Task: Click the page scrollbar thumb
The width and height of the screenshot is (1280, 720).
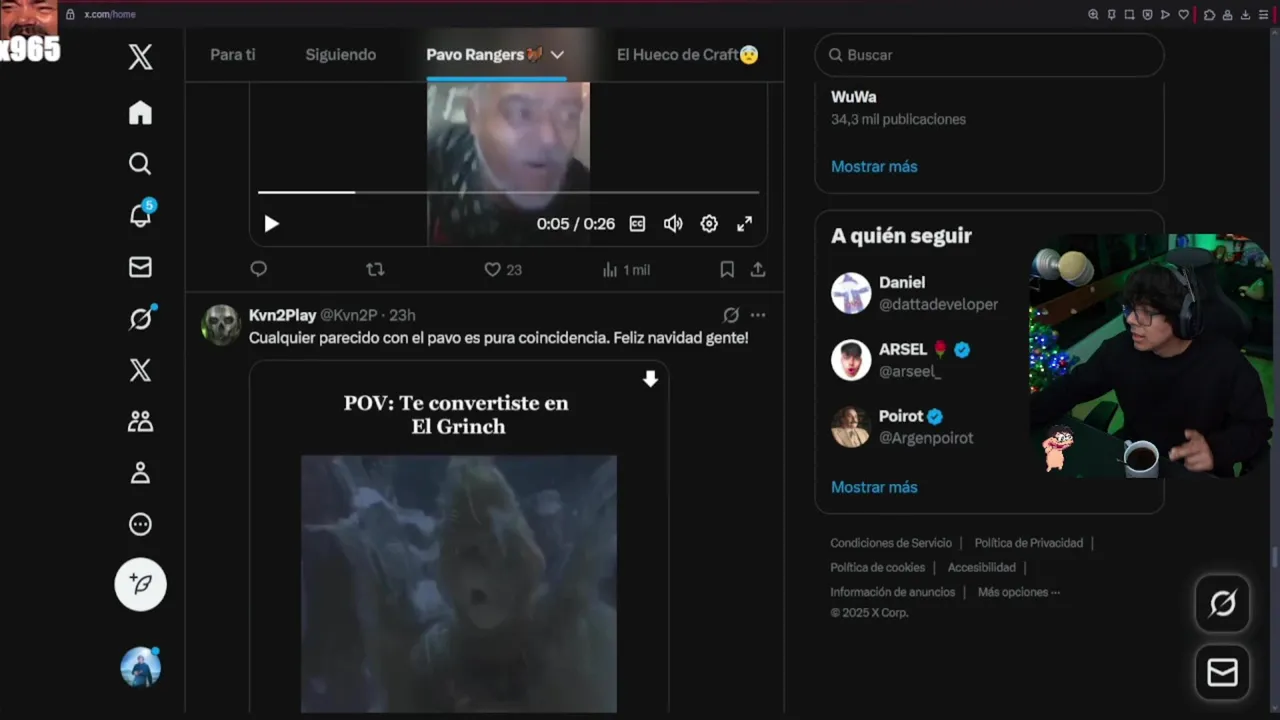Action: [1275, 557]
